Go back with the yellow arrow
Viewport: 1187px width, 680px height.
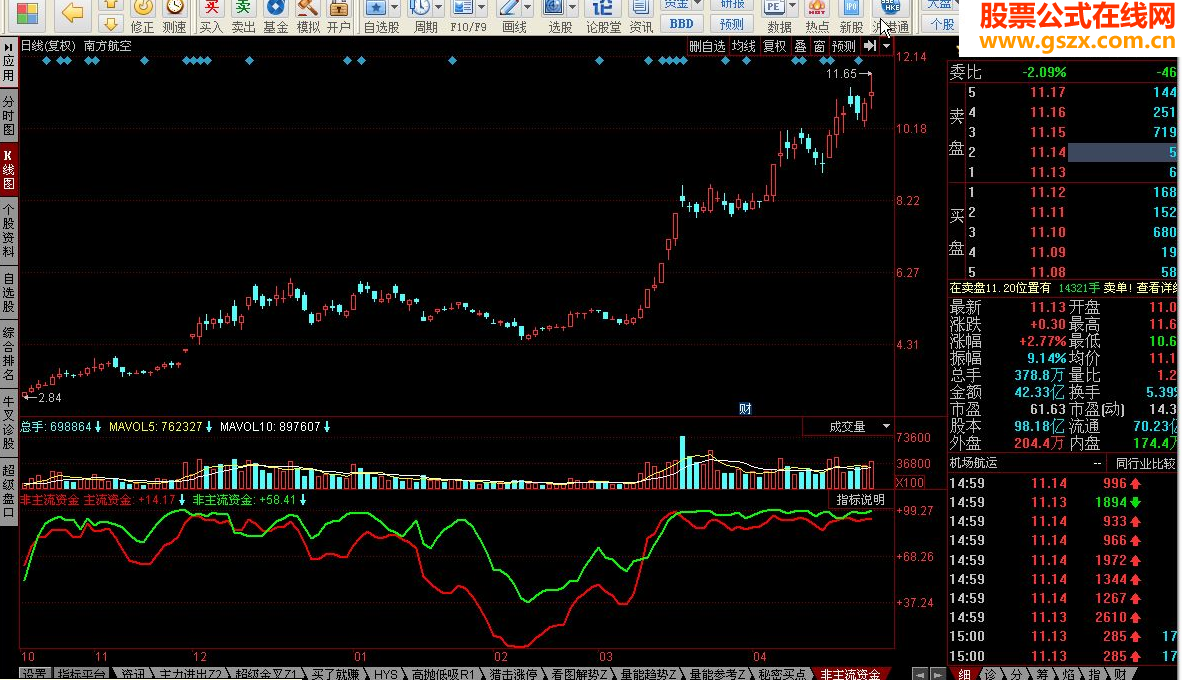point(73,13)
